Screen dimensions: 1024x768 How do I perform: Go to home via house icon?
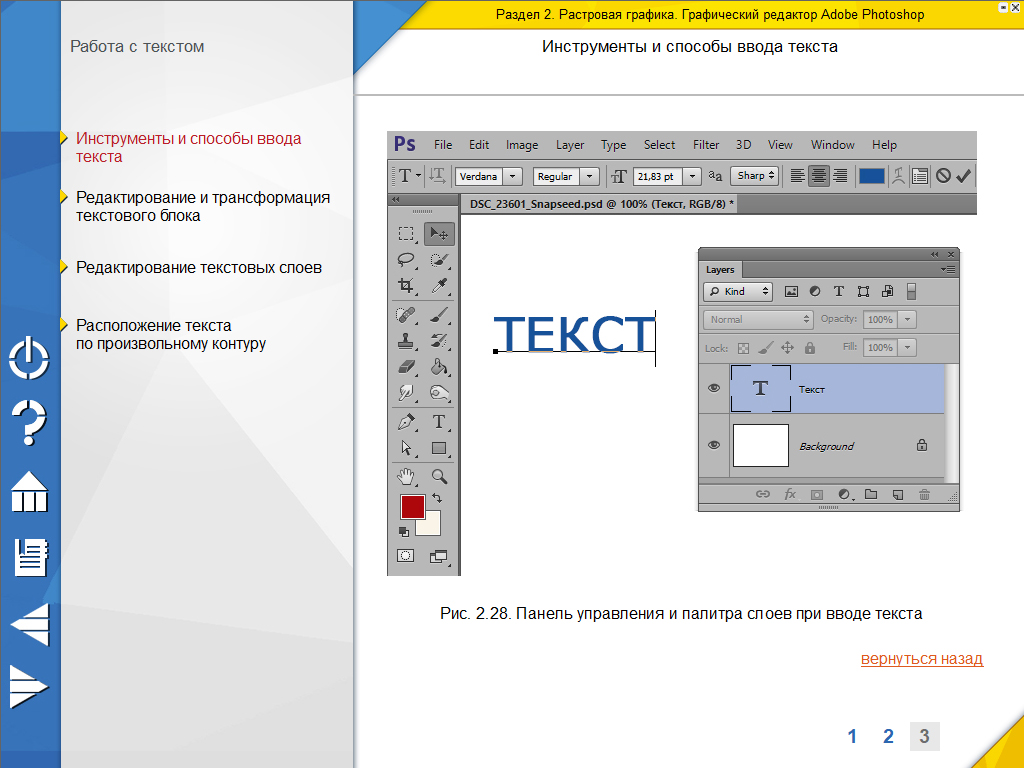(x=29, y=492)
